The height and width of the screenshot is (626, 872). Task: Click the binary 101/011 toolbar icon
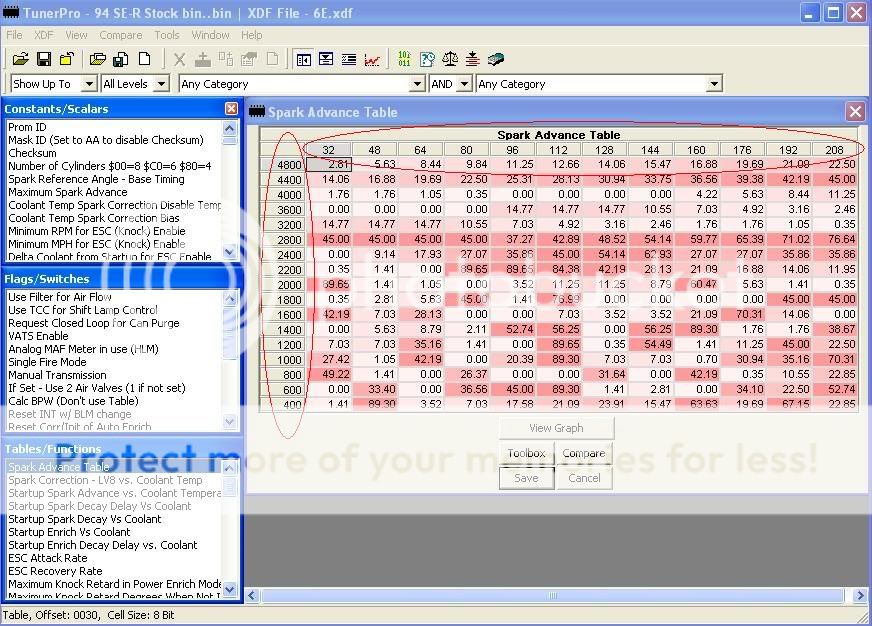click(x=403, y=60)
